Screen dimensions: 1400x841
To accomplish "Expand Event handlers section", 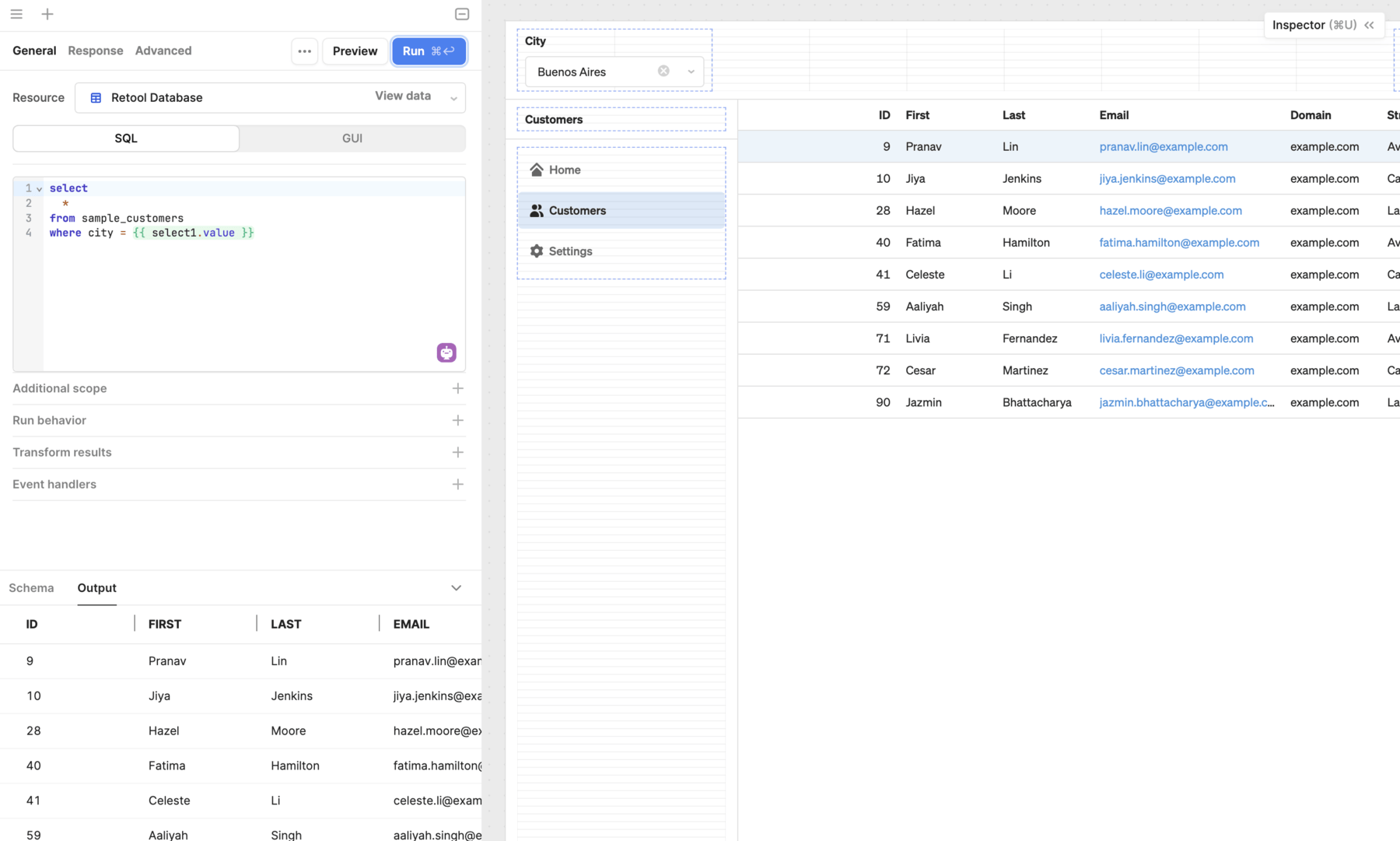I will click(x=458, y=484).
